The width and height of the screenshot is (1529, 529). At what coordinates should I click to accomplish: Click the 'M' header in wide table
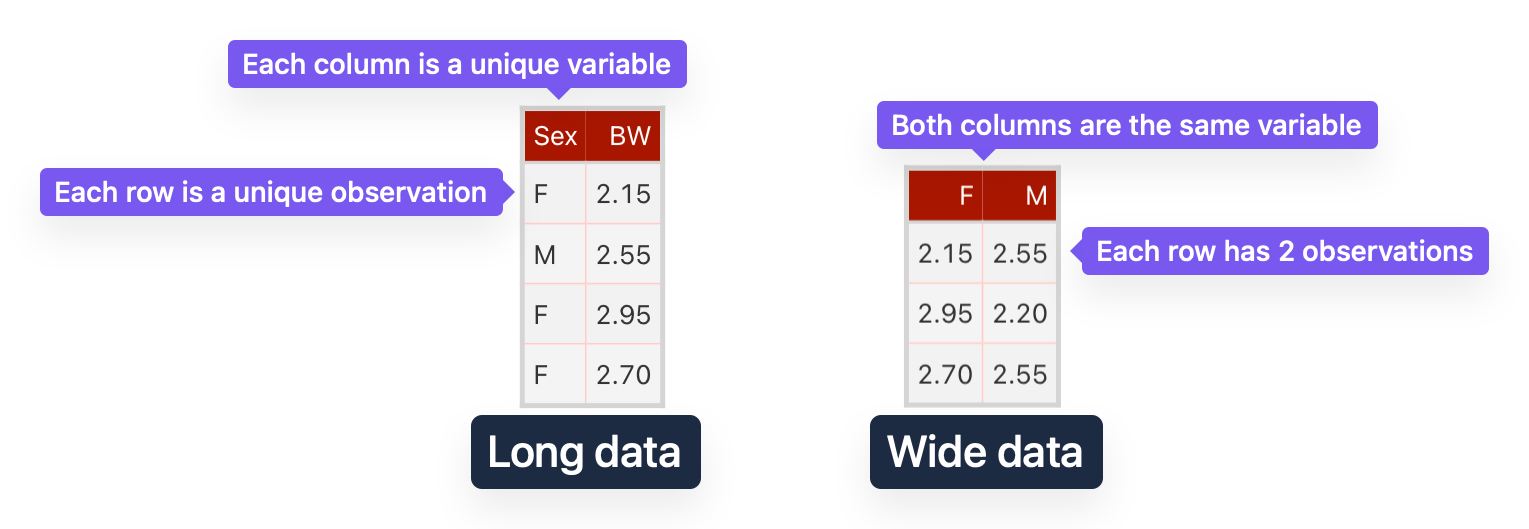1020,195
